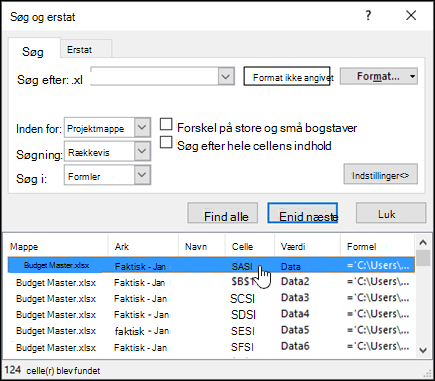This screenshot has height=381, width=435.
Task: Click scroll up arrow in results list
Action: coord(423,242)
